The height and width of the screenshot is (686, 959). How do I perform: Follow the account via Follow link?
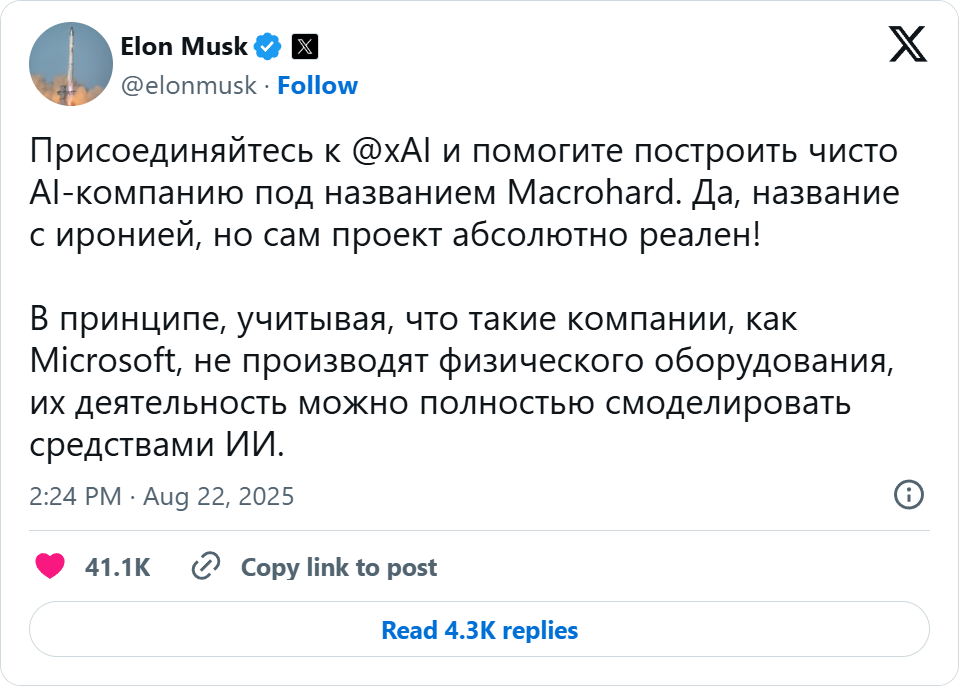tap(317, 86)
